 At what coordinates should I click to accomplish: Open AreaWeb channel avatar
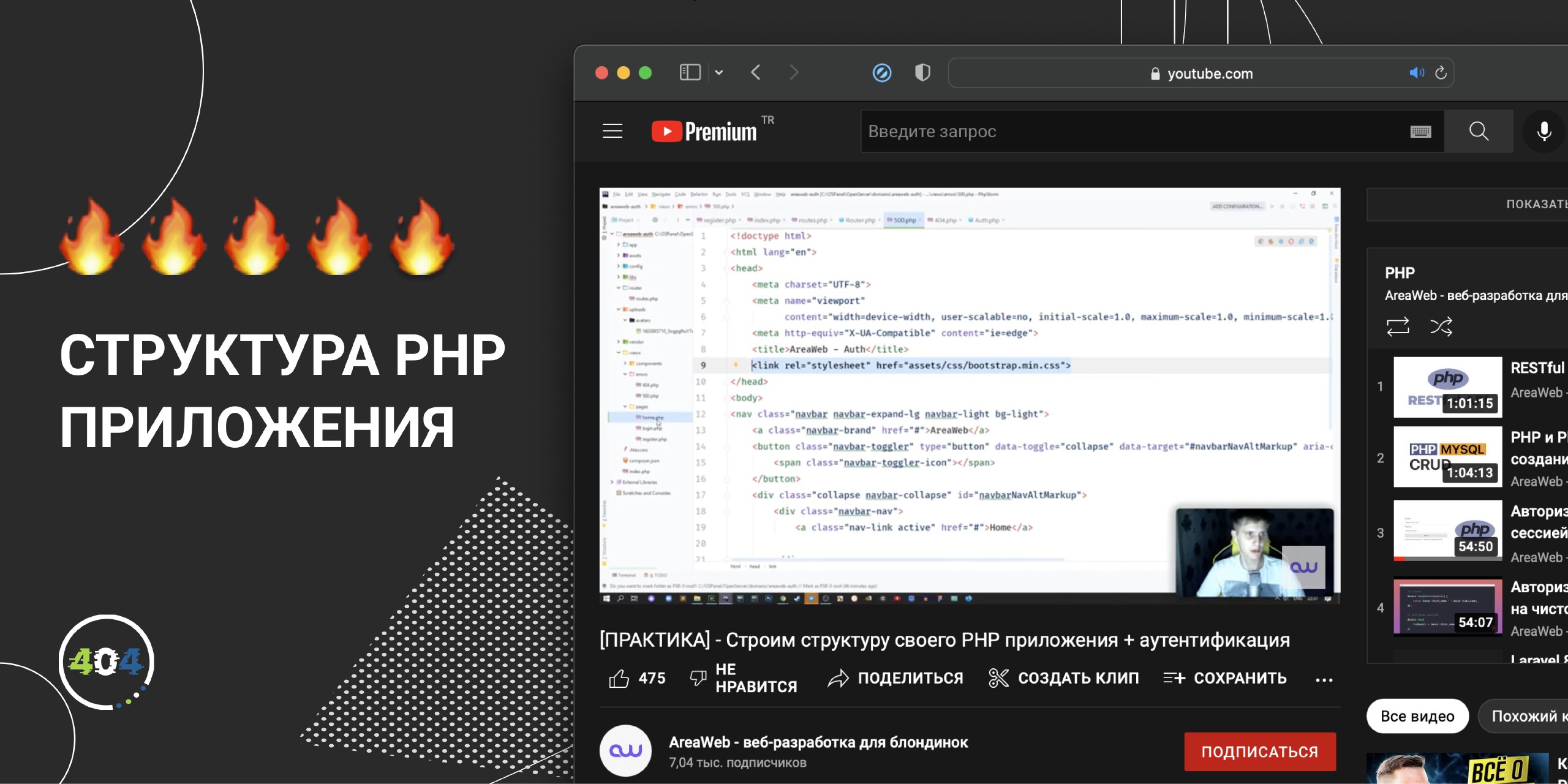coord(625,751)
